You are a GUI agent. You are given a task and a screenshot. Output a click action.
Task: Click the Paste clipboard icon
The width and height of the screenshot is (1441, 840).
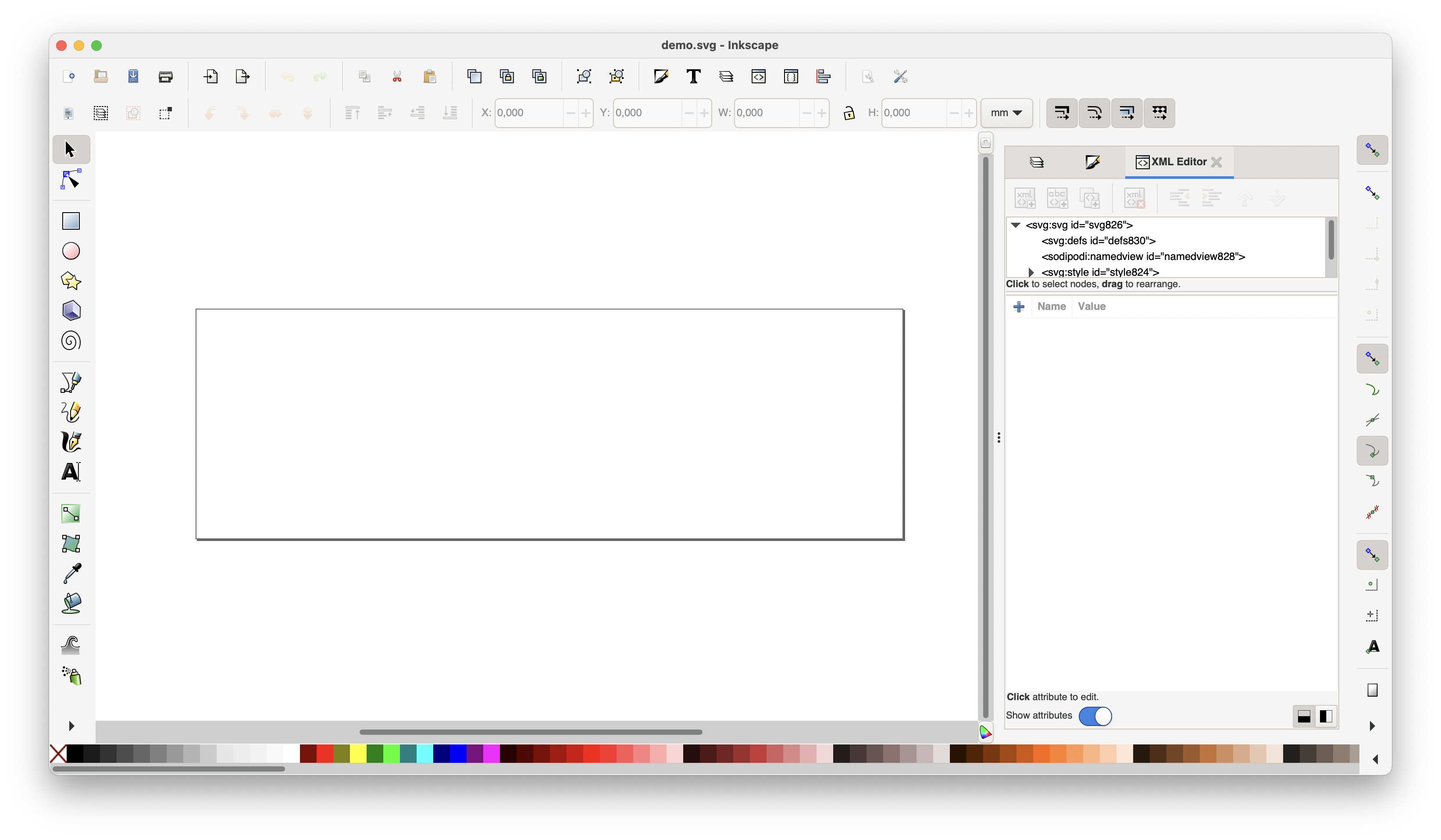[429, 77]
